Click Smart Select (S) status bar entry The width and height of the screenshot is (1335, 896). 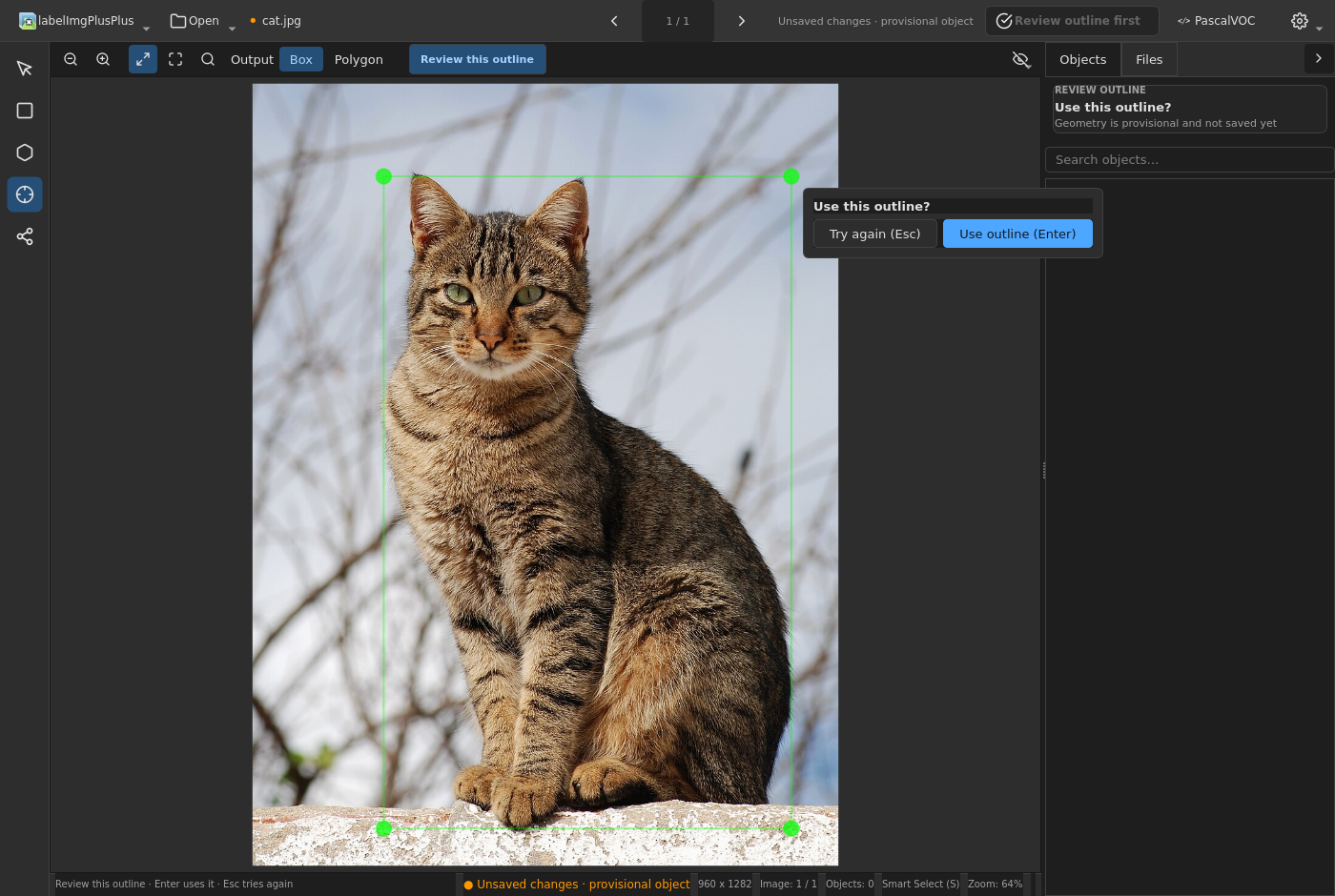pyautogui.click(x=920, y=884)
